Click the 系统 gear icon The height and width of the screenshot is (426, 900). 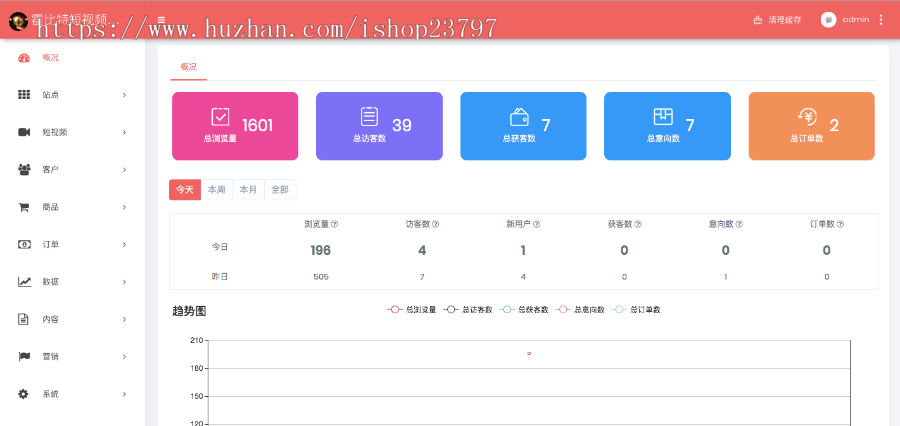[x=23, y=394]
